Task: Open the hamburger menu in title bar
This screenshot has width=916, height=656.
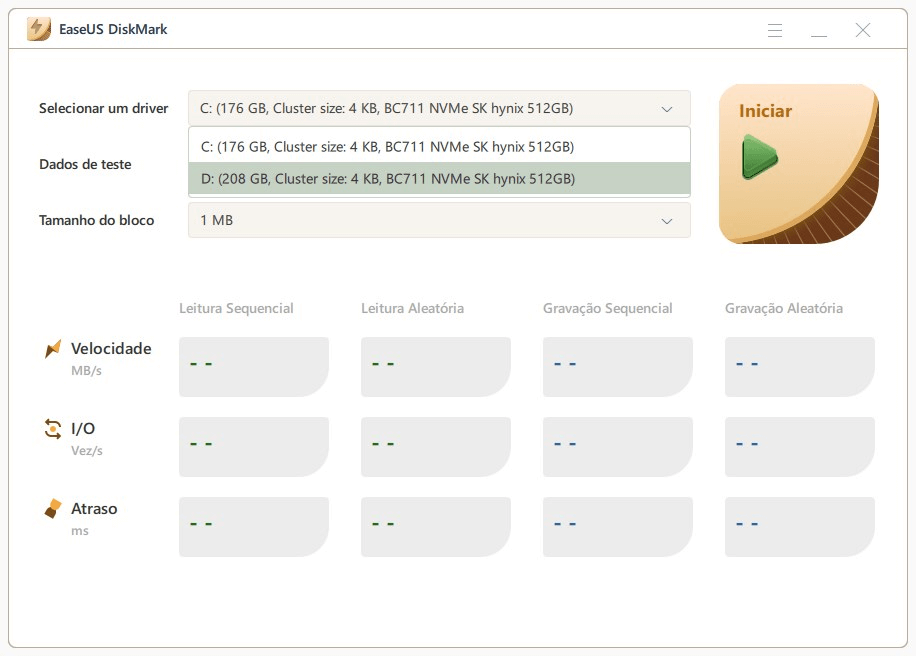Action: [x=775, y=30]
